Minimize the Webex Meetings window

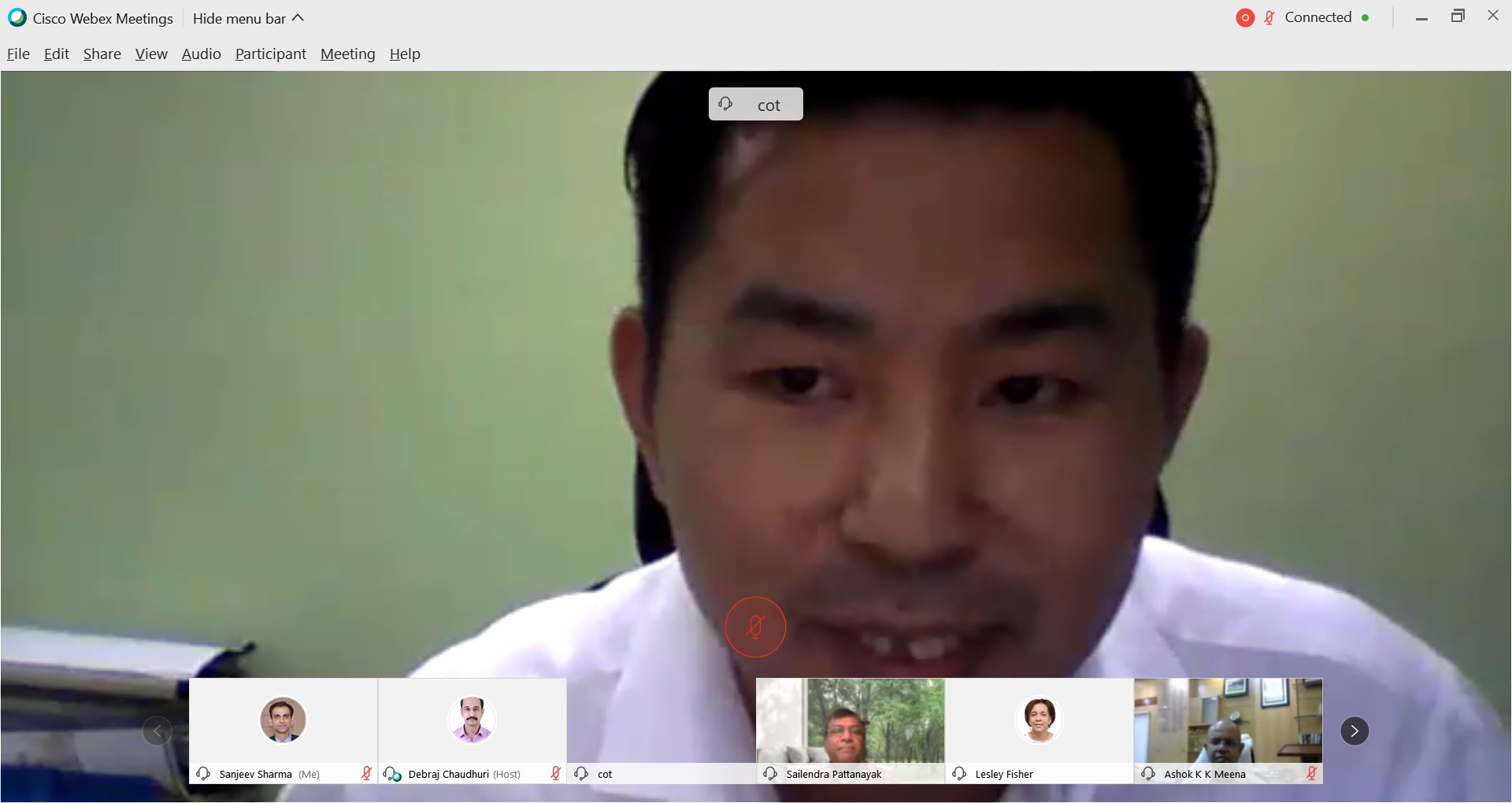point(1421,17)
